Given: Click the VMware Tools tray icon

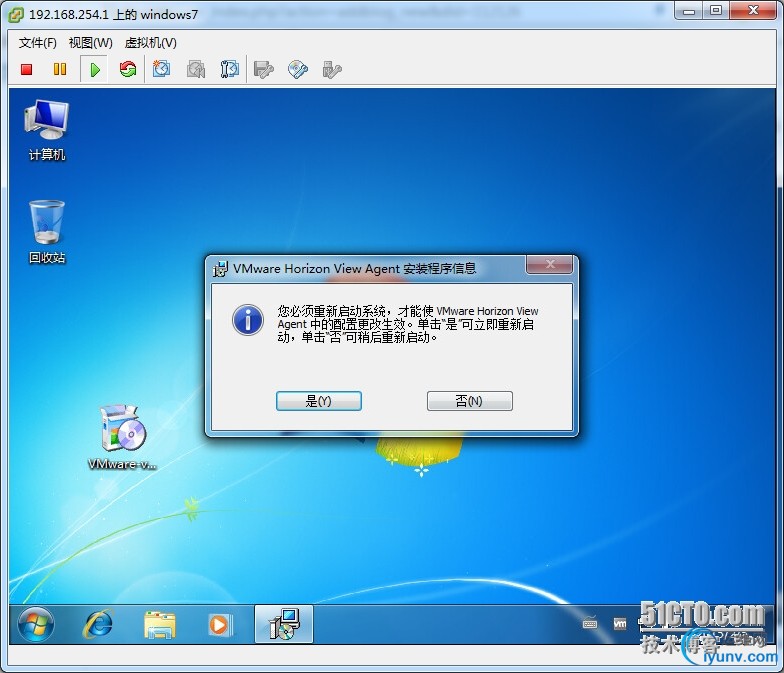Looking at the screenshot, I should (620, 624).
